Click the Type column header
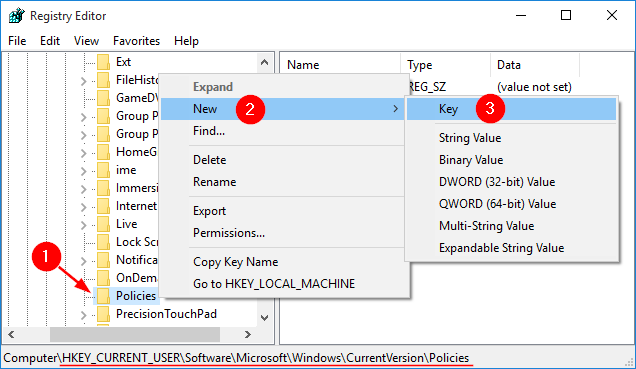This screenshot has width=636, height=369. (445, 65)
